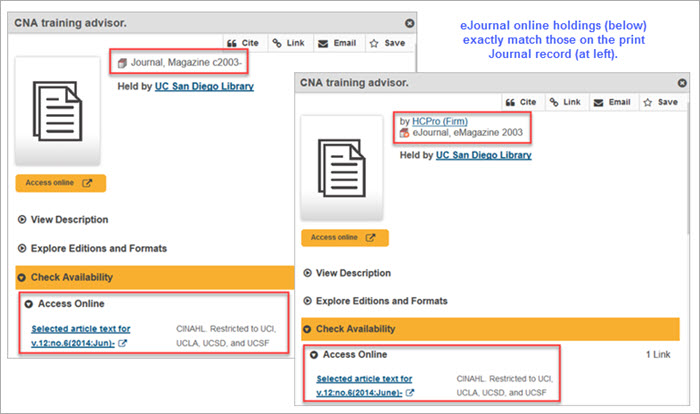The height and width of the screenshot is (414, 700).
Task: Collapse Access Online section in left panel
Action: point(66,304)
